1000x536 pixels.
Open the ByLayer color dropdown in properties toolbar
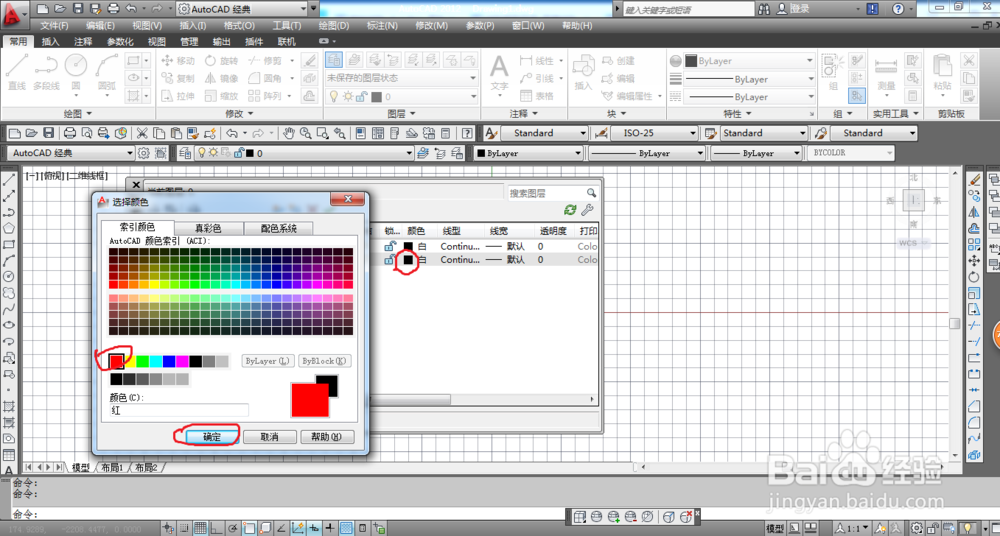click(528, 153)
